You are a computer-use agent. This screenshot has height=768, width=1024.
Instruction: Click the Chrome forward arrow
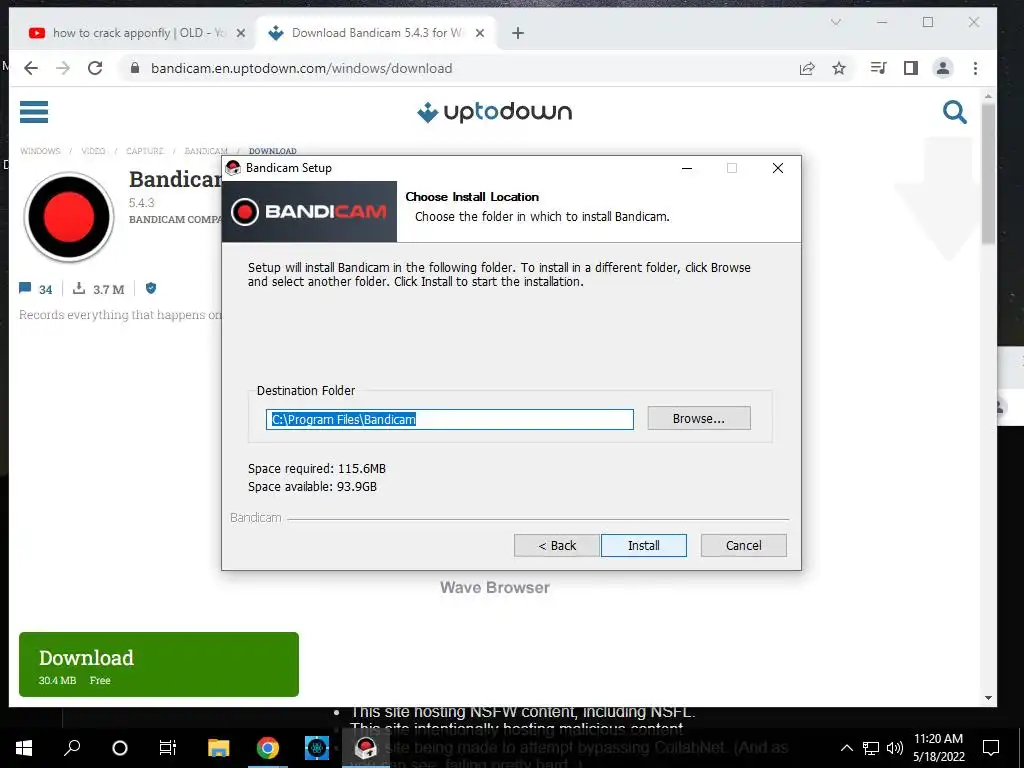coord(63,68)
